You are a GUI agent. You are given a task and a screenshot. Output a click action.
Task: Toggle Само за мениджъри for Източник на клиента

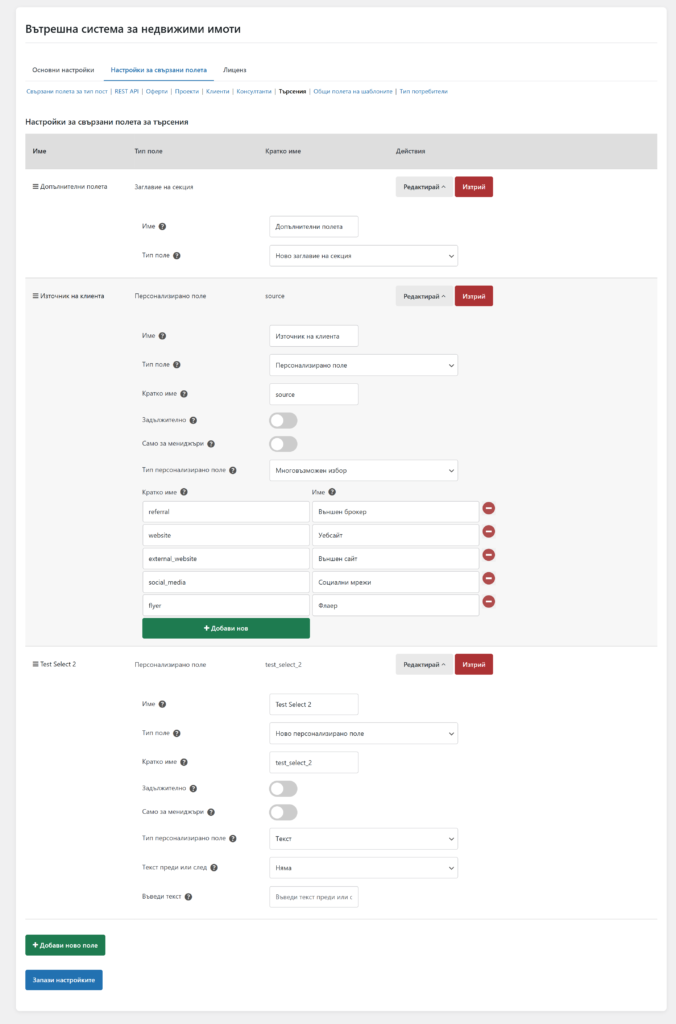(283, 444)
